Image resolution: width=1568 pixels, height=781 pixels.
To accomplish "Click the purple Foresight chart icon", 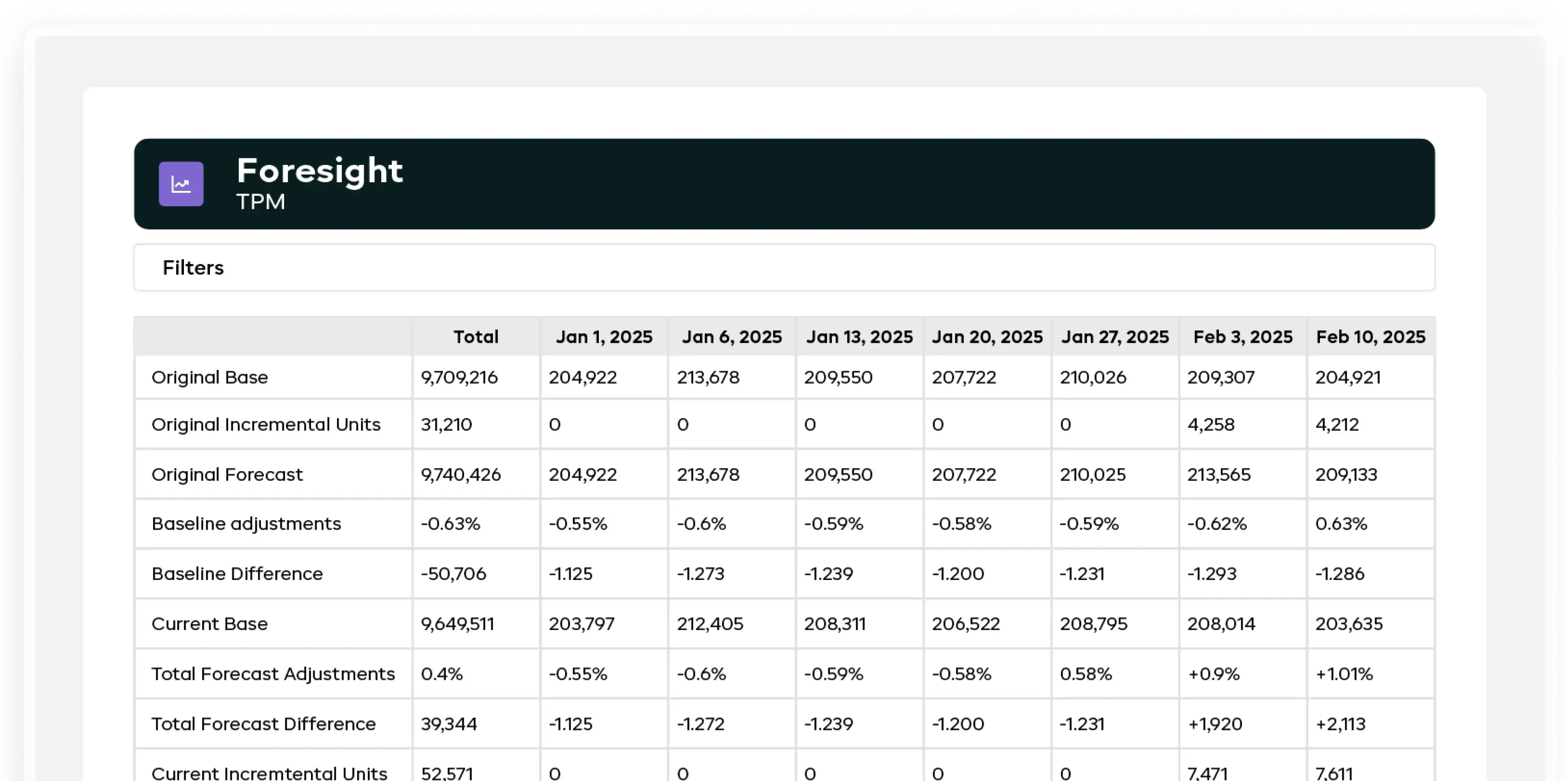I will [181, 184].
